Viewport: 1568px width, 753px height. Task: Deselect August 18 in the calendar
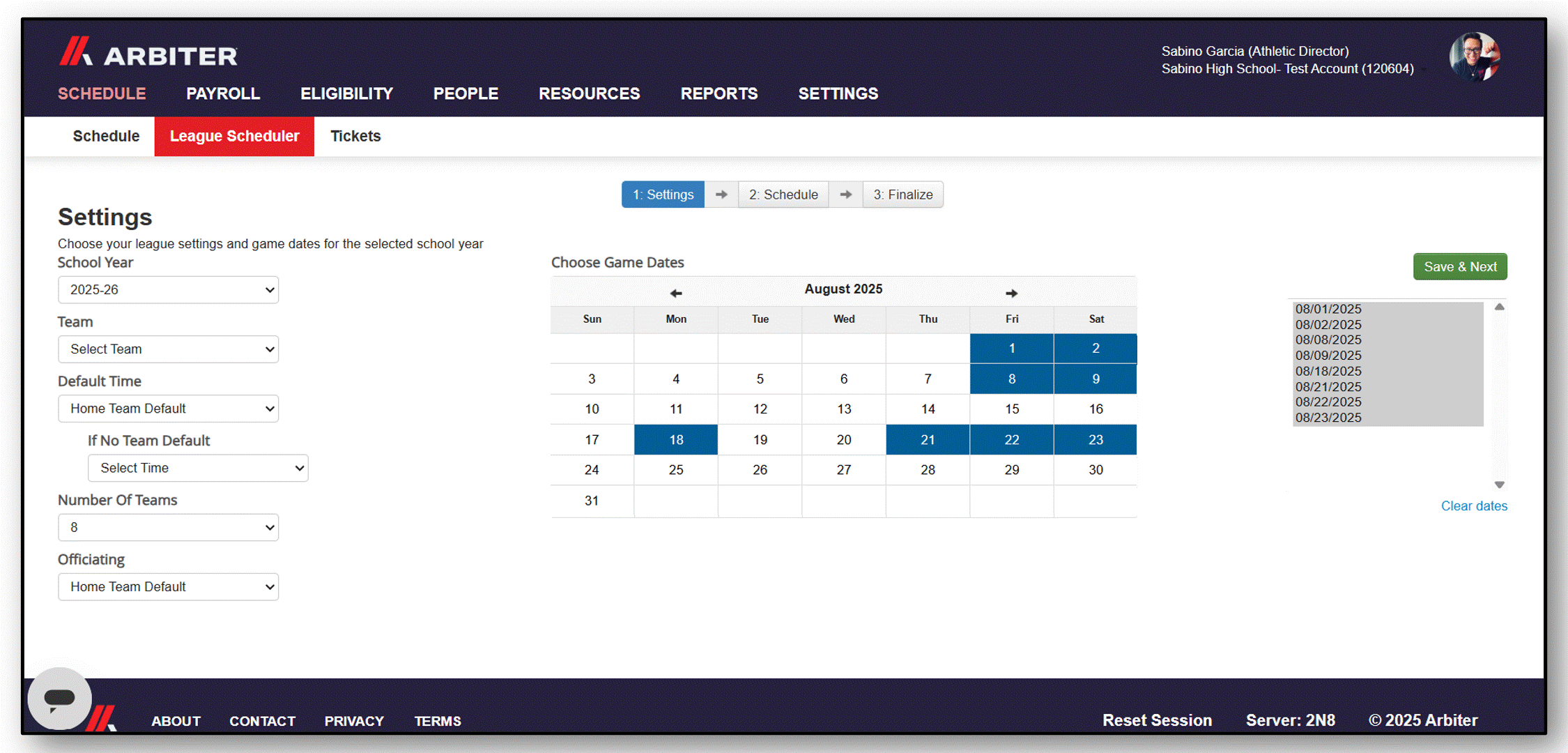675,439
